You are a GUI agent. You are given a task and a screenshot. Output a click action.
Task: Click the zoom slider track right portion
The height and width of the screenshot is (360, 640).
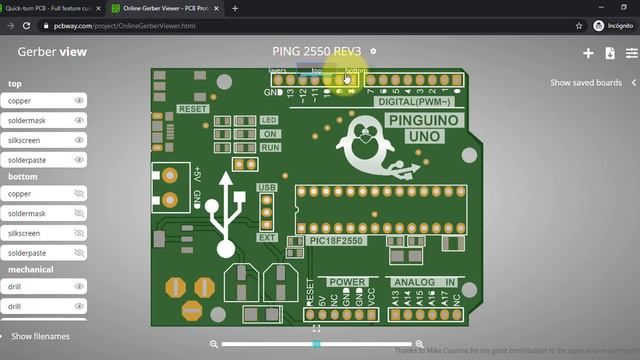tap(366, 344)
